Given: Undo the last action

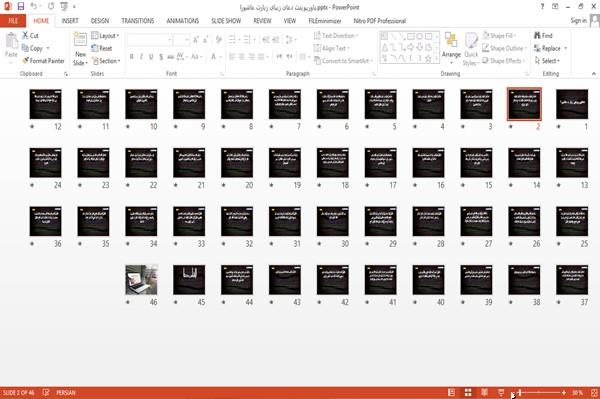Looking at the screenshot, I should tap(34, 7).
